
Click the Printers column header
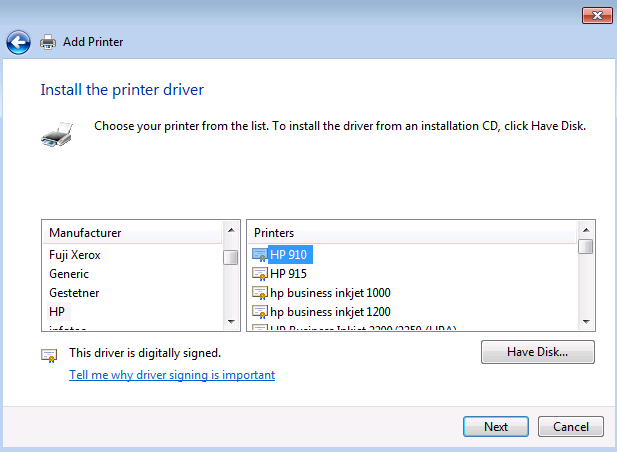click(x=412, y=232)
